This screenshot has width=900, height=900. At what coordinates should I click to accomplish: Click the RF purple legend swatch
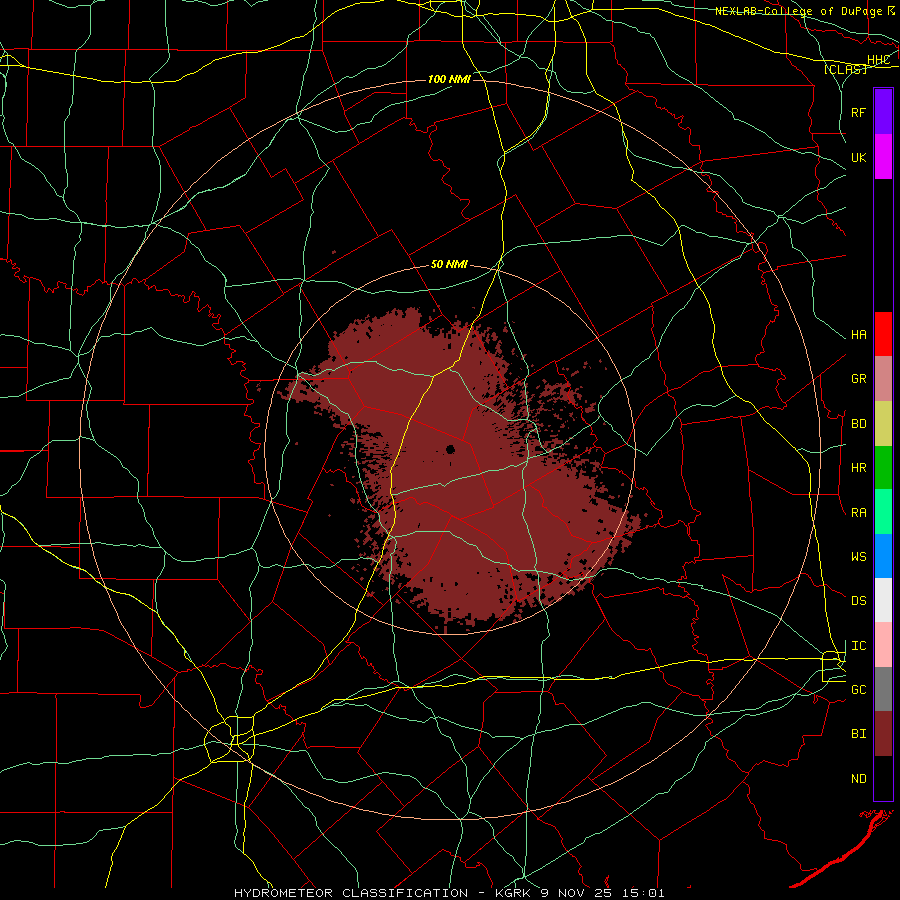coord(883,112)
